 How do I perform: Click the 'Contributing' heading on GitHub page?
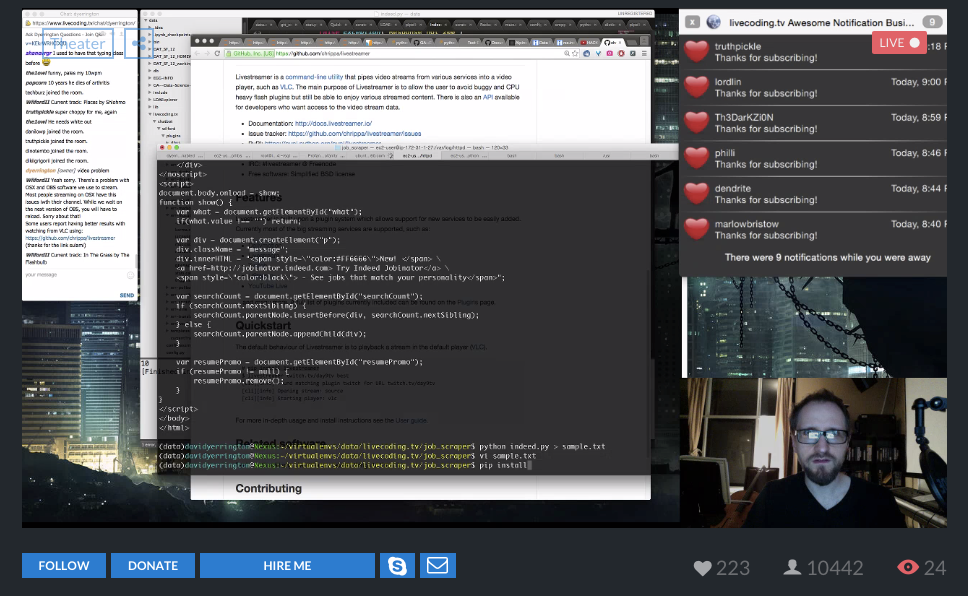(269, 489)
